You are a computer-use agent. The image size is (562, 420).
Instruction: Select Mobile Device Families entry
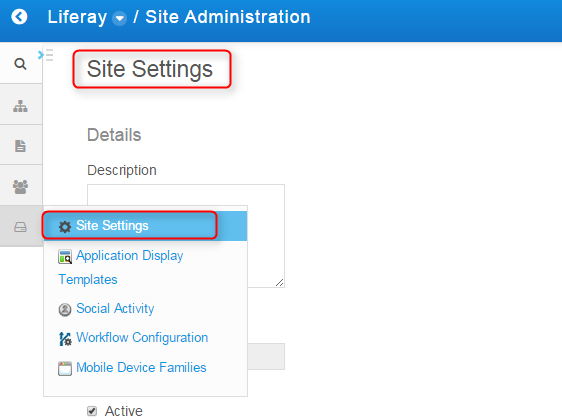pyautogui.click(x=141, y=368)
